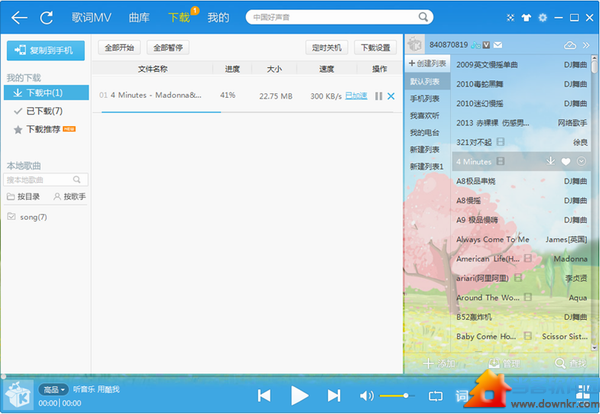Screen dimensions: 600x414
Task: Switch to mini mode icon
Action: tap(510, 18)
